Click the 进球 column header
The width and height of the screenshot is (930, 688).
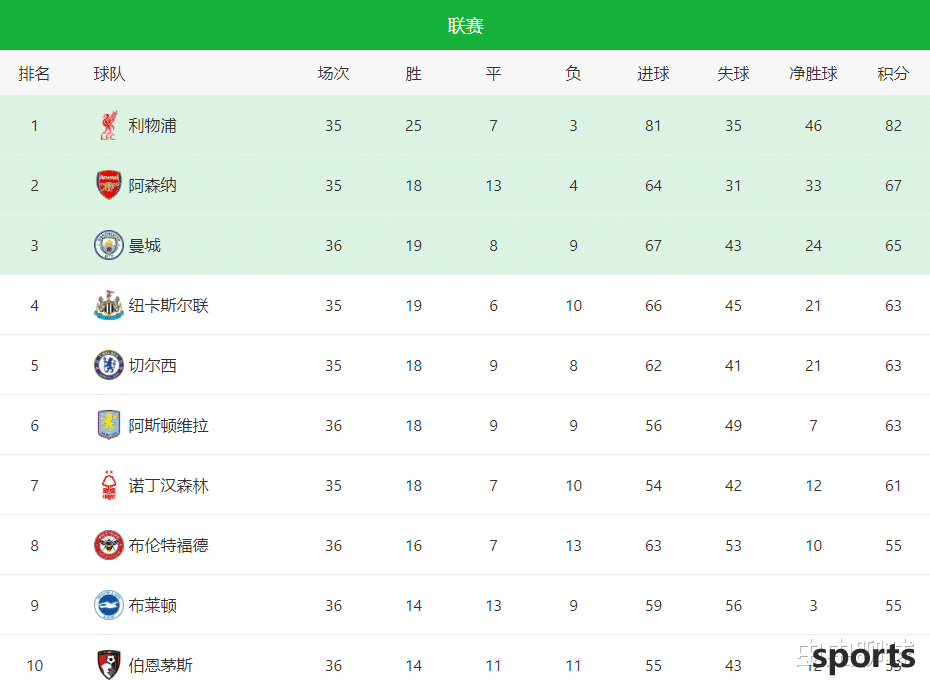click(x=653, y=74)
